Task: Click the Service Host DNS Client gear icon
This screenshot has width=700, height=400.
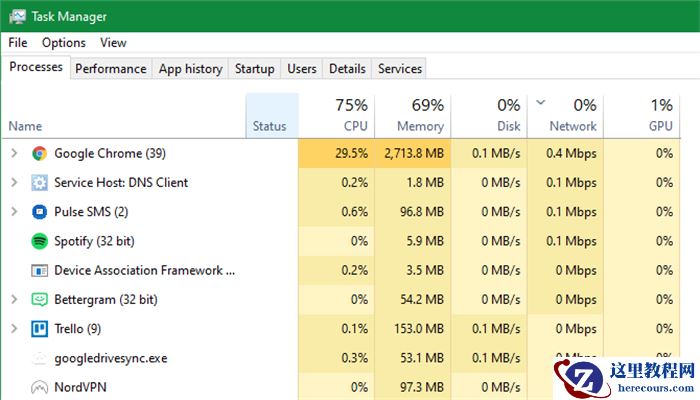Action: click(x=39, y=183)
